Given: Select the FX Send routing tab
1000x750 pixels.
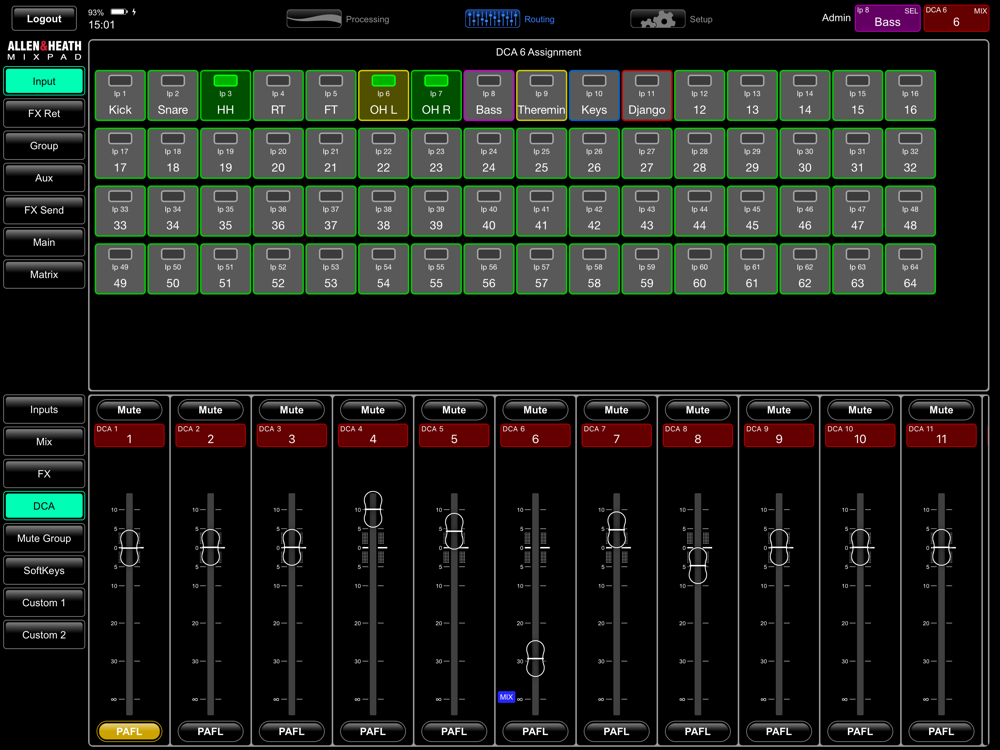Looking at the screenshot, I should tap(44, 210).
